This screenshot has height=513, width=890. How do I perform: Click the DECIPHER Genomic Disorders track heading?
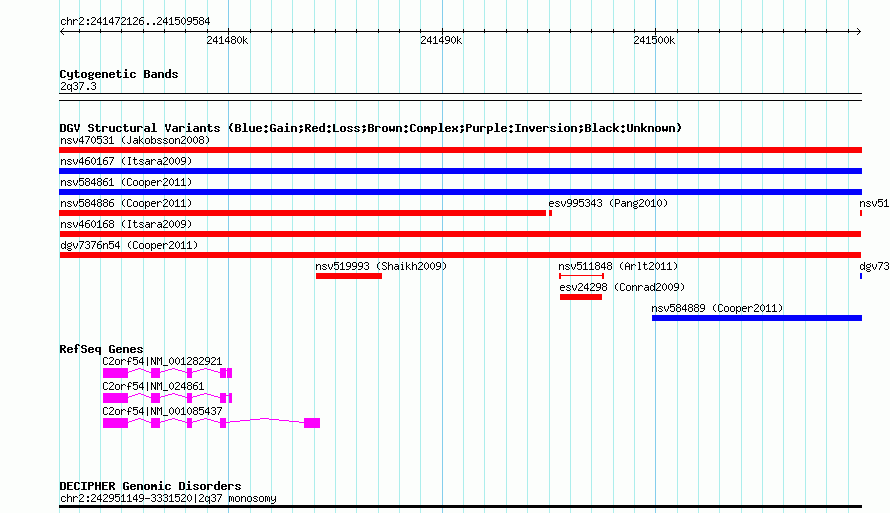[x=150, y=486]
